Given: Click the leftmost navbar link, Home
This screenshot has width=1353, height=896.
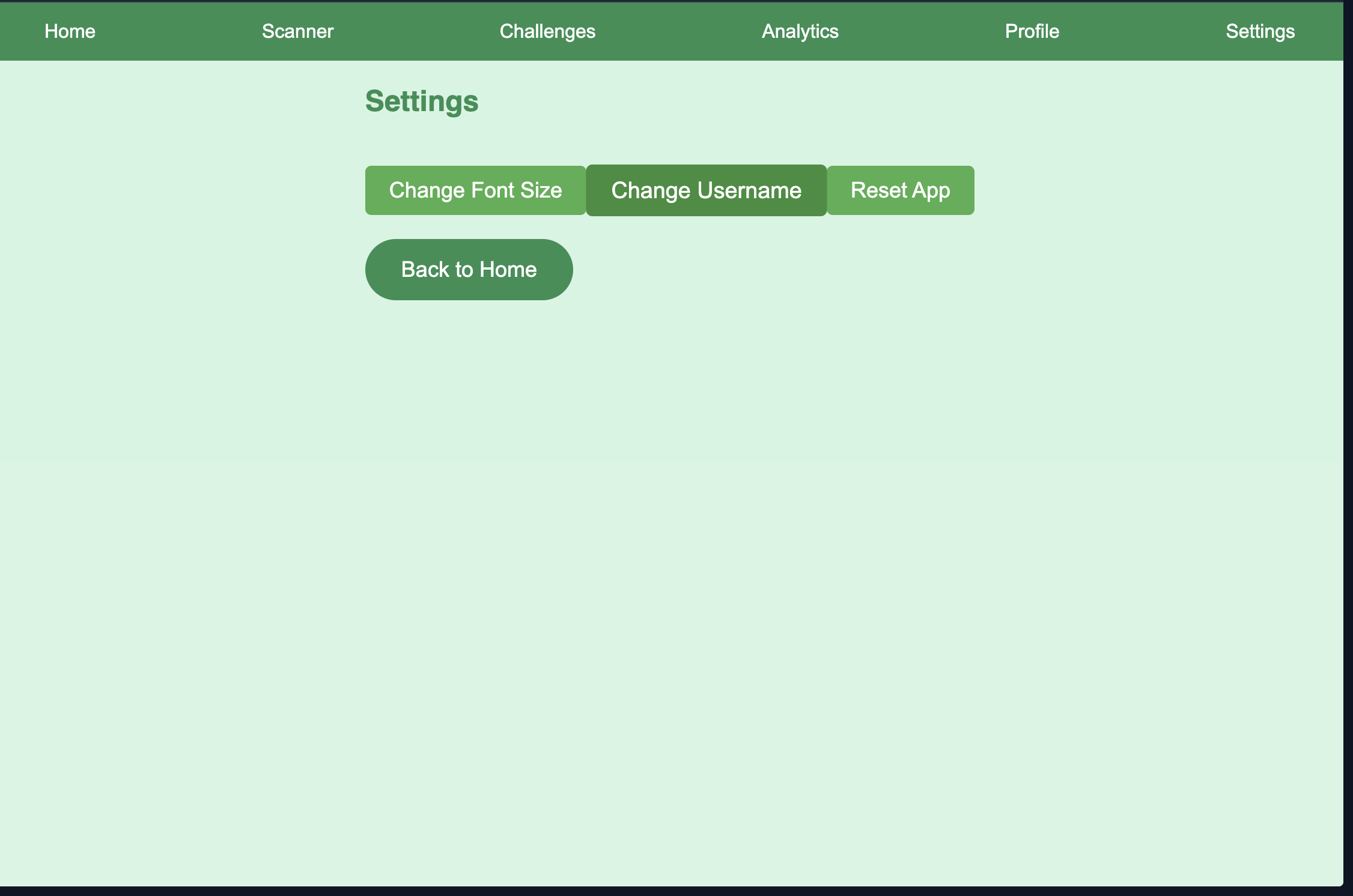Looking at the screenshot, I should click(70, 31).
